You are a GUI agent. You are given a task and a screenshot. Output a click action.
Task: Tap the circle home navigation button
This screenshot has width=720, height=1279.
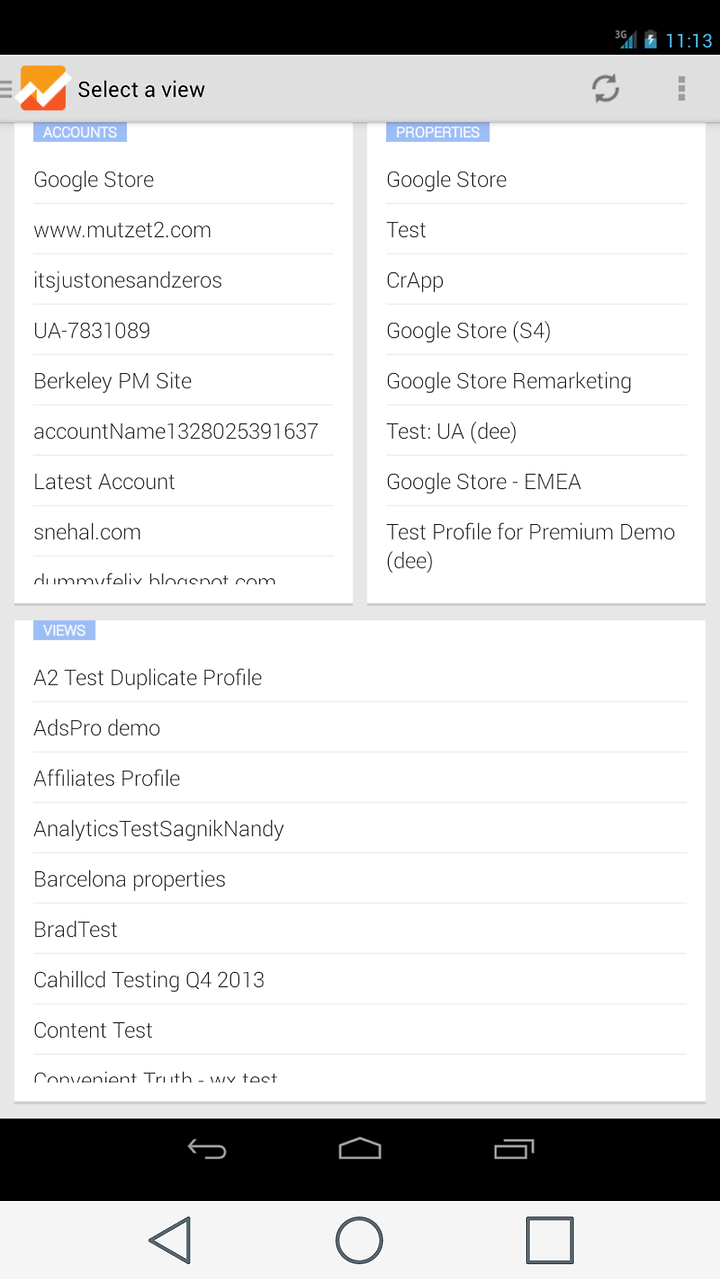[359, 1240]
